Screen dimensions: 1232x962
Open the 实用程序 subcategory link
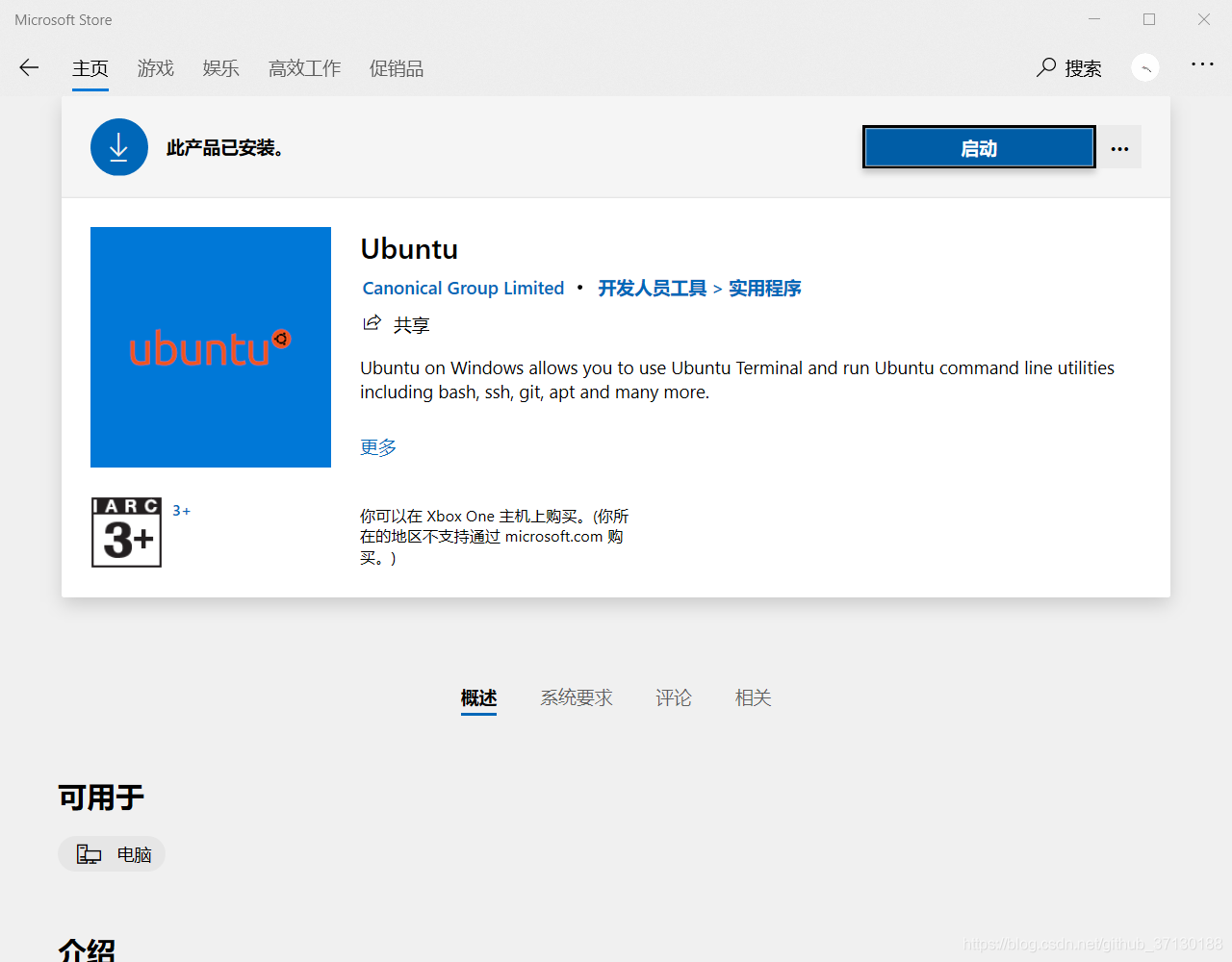coord(765,288)
